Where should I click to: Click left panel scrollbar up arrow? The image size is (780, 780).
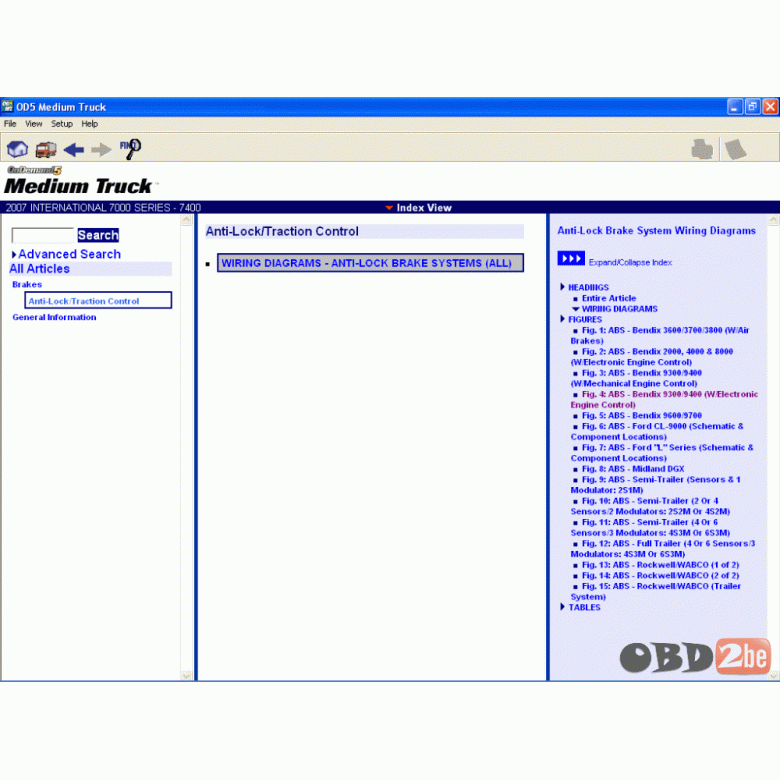(186, 219)
